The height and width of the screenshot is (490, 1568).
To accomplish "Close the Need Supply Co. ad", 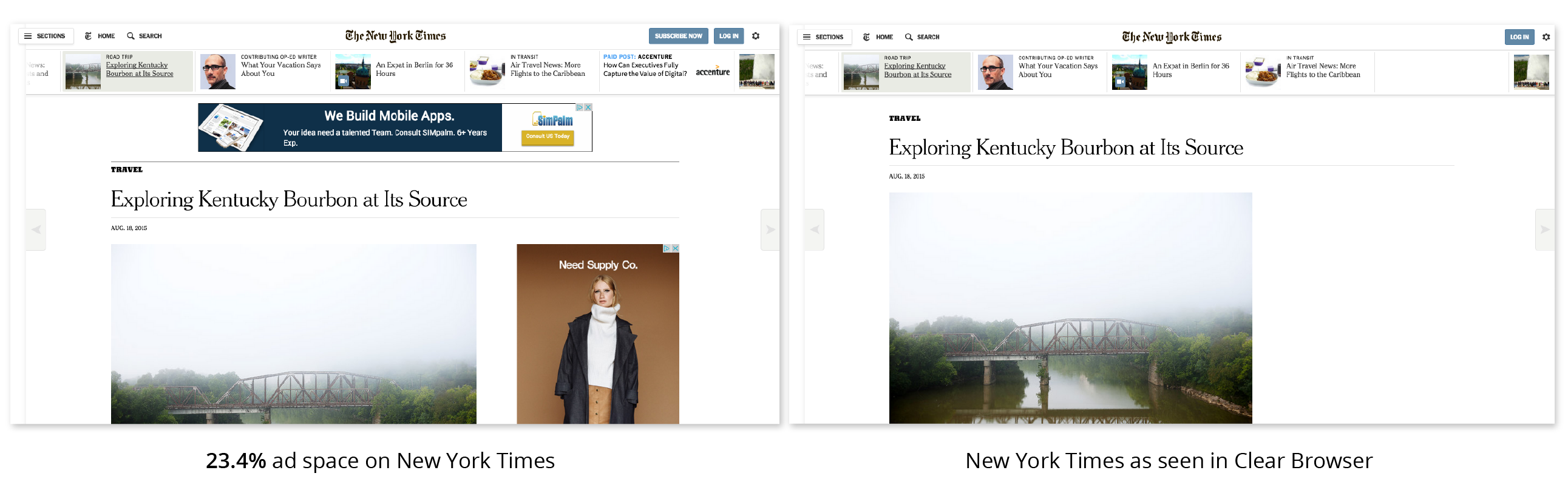I will pyautogui.click(x=675, y=248).
